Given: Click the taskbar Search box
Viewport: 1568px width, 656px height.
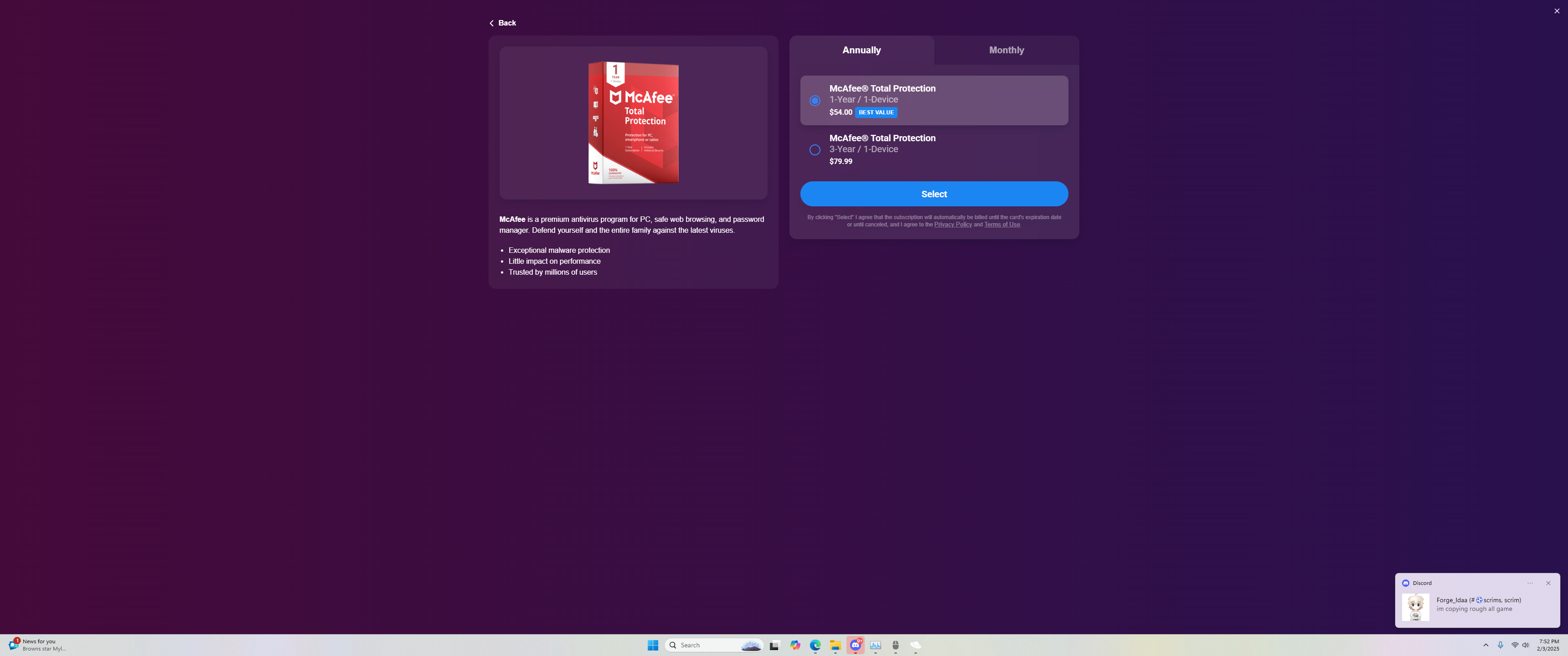Looking at the screenshot, I should [714, 645].
